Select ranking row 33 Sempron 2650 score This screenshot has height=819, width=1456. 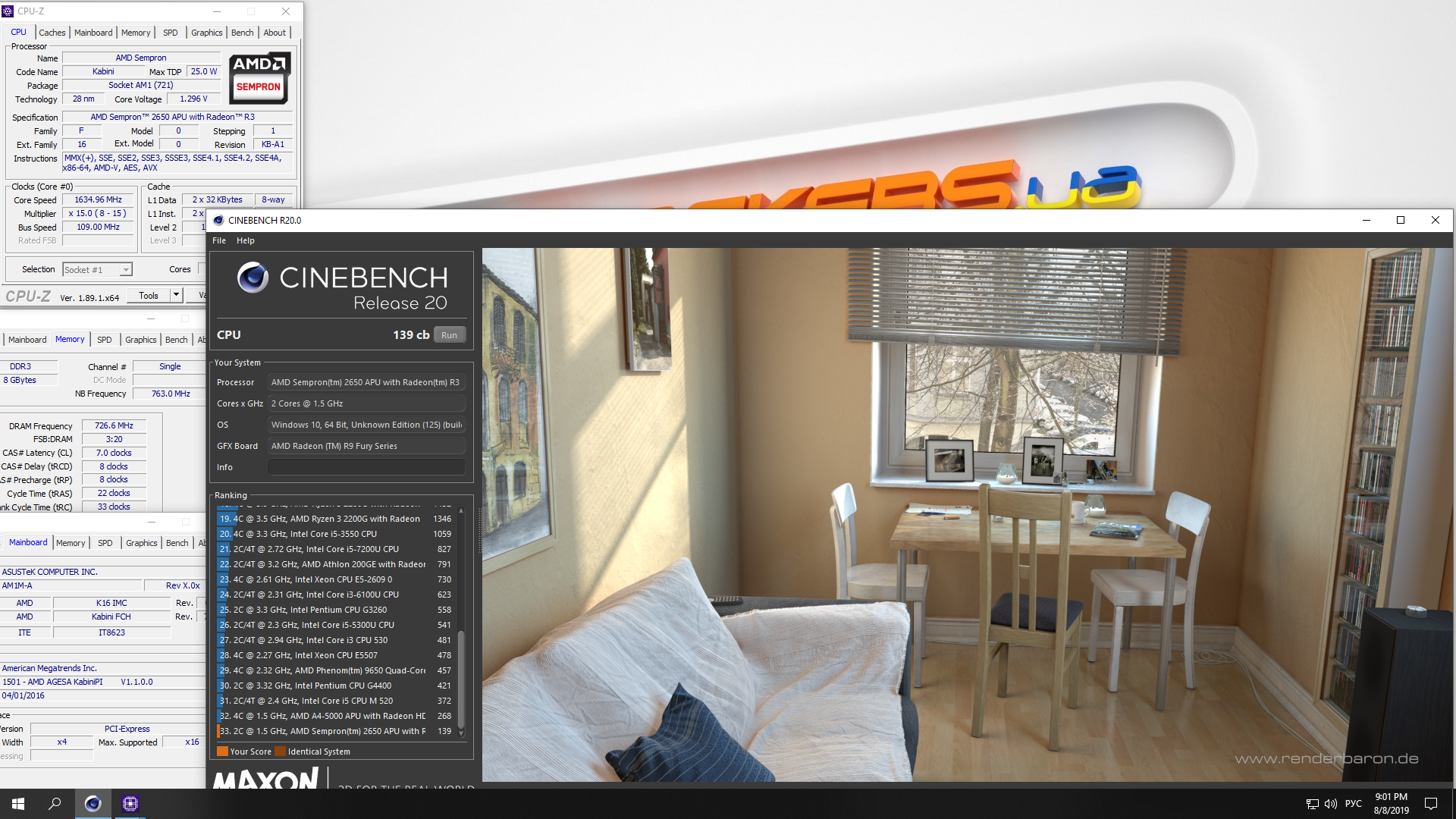click(336, 731)
